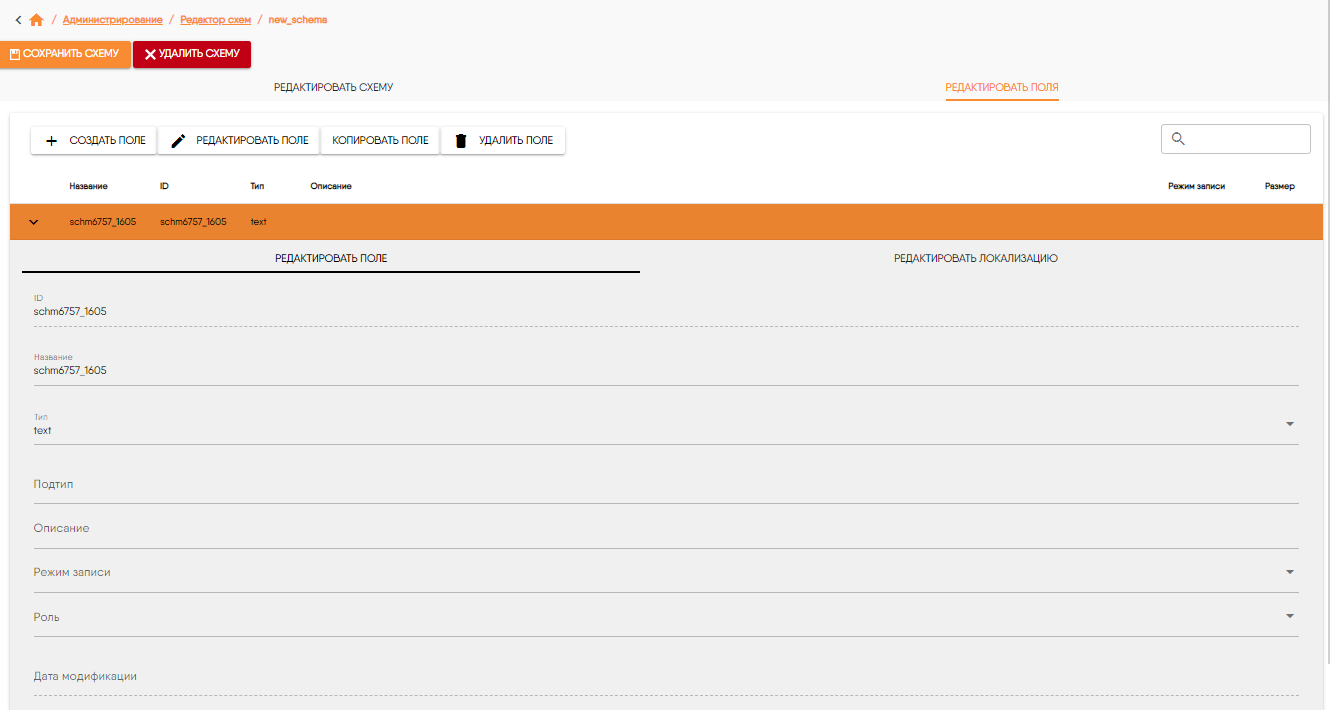Click the Тип column header

point(257,186)
